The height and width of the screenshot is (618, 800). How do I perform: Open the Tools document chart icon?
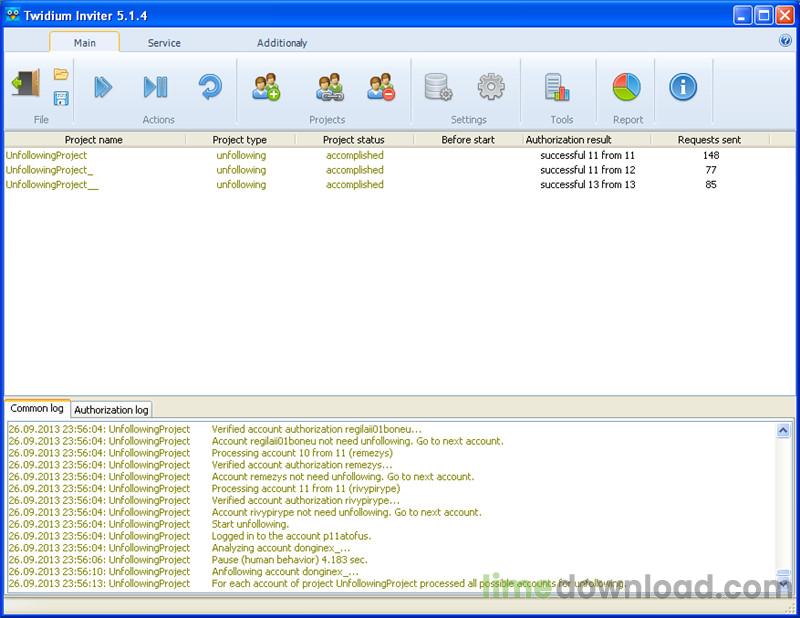point(557,87)
